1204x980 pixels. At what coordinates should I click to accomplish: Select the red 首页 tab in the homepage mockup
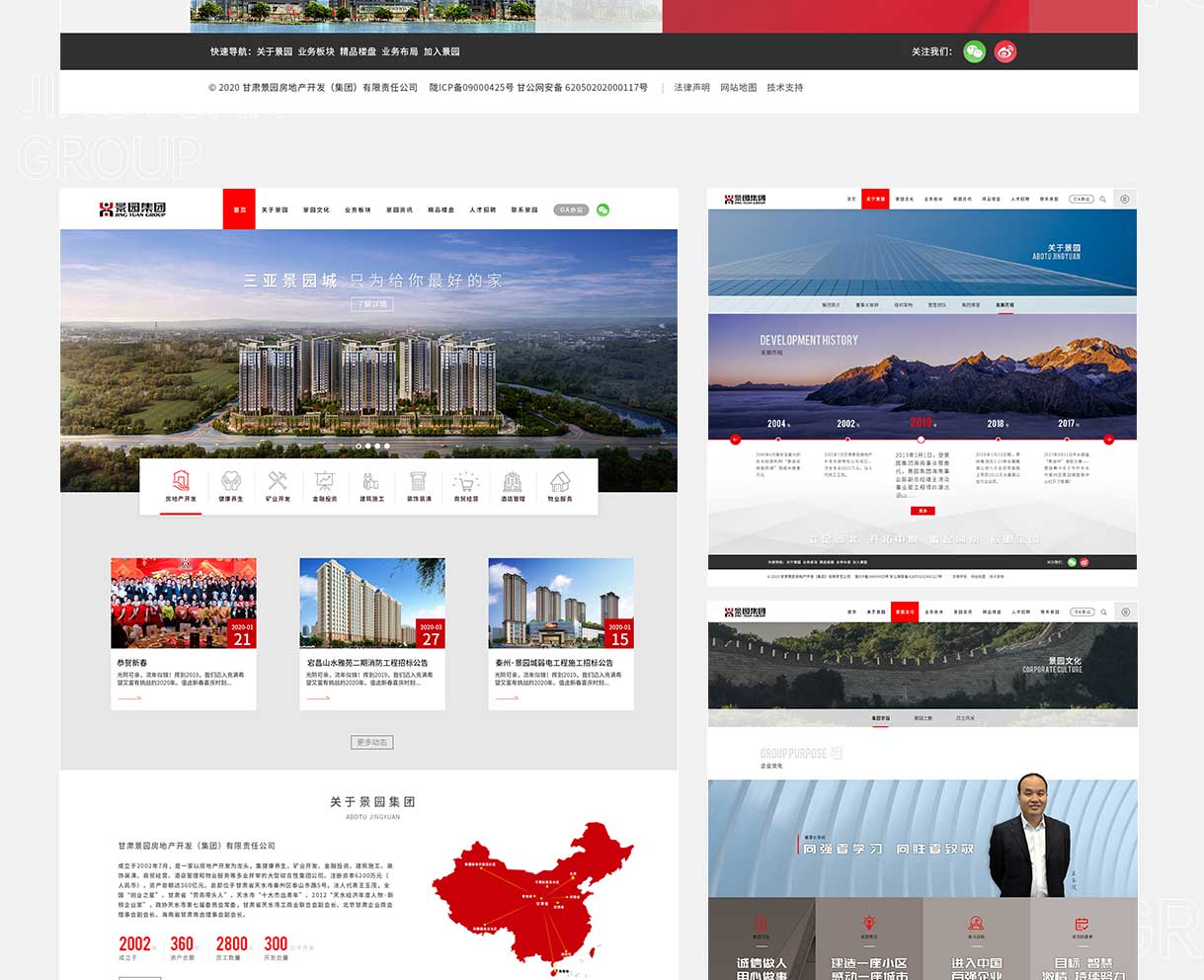point(239,209)
